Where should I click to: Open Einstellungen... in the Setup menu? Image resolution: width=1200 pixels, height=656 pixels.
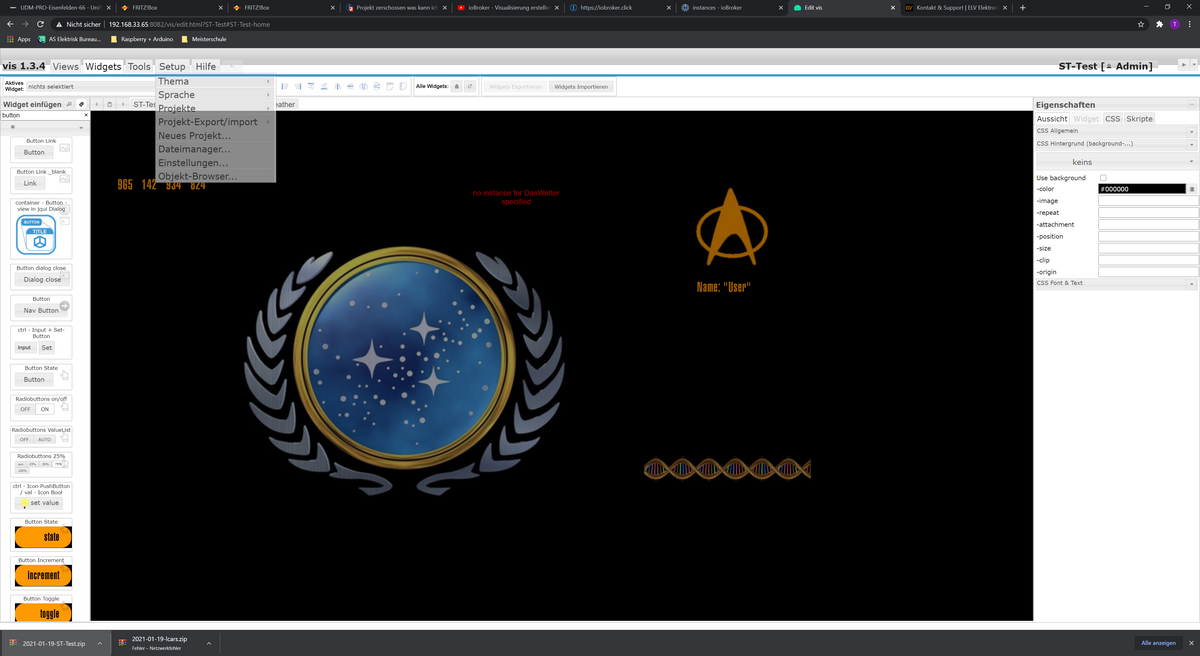[215, 163]
